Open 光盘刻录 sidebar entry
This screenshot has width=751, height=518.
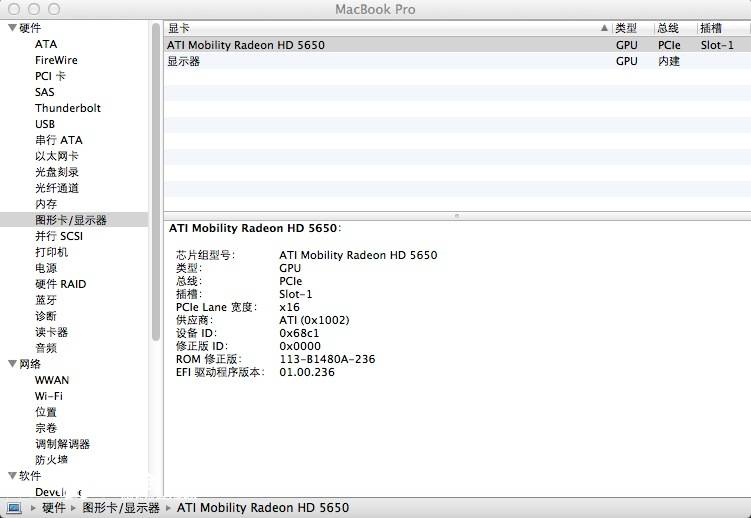tap(57, 172)
